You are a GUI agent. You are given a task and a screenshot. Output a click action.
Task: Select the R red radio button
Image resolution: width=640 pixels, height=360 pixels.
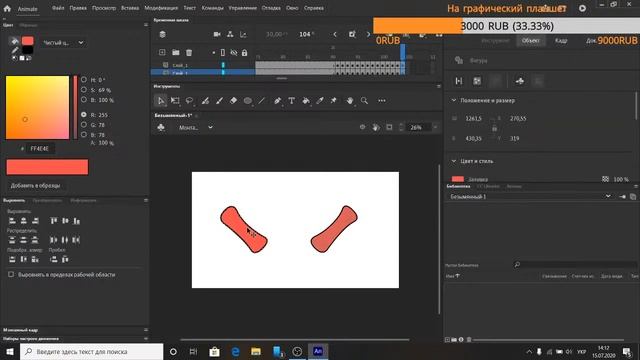click(x=84, y=115)
